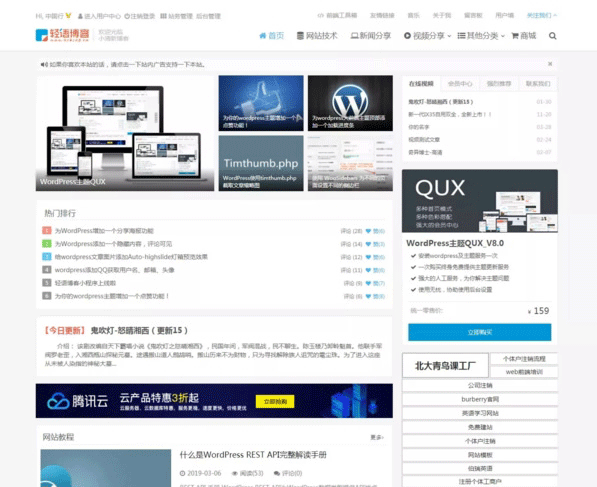Open the WooSidebars article thumbnail
Viewport: 597px width, 487px height.
[350, 163]
